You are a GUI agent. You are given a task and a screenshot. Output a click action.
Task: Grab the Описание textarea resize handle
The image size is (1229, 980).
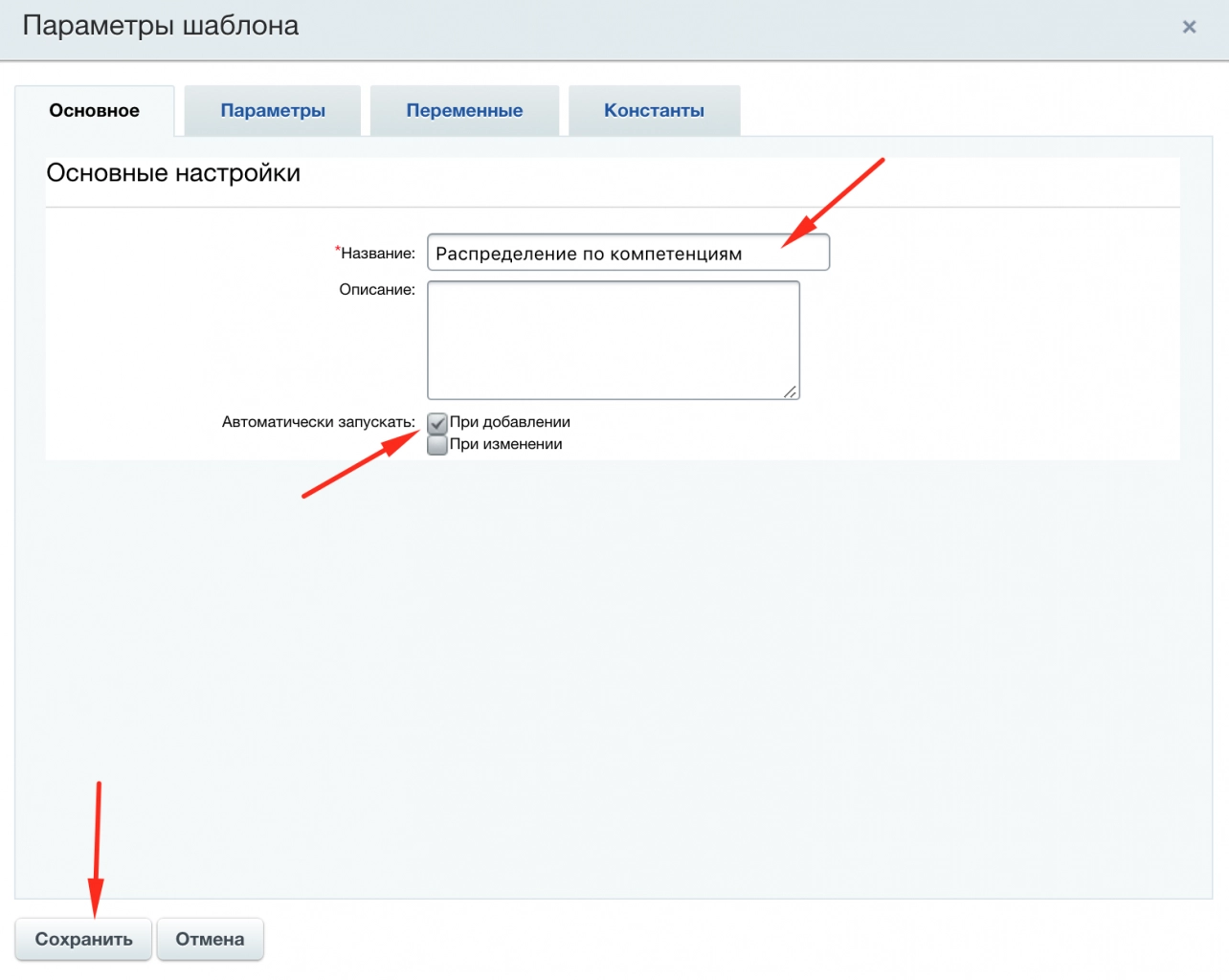point(790,390)
